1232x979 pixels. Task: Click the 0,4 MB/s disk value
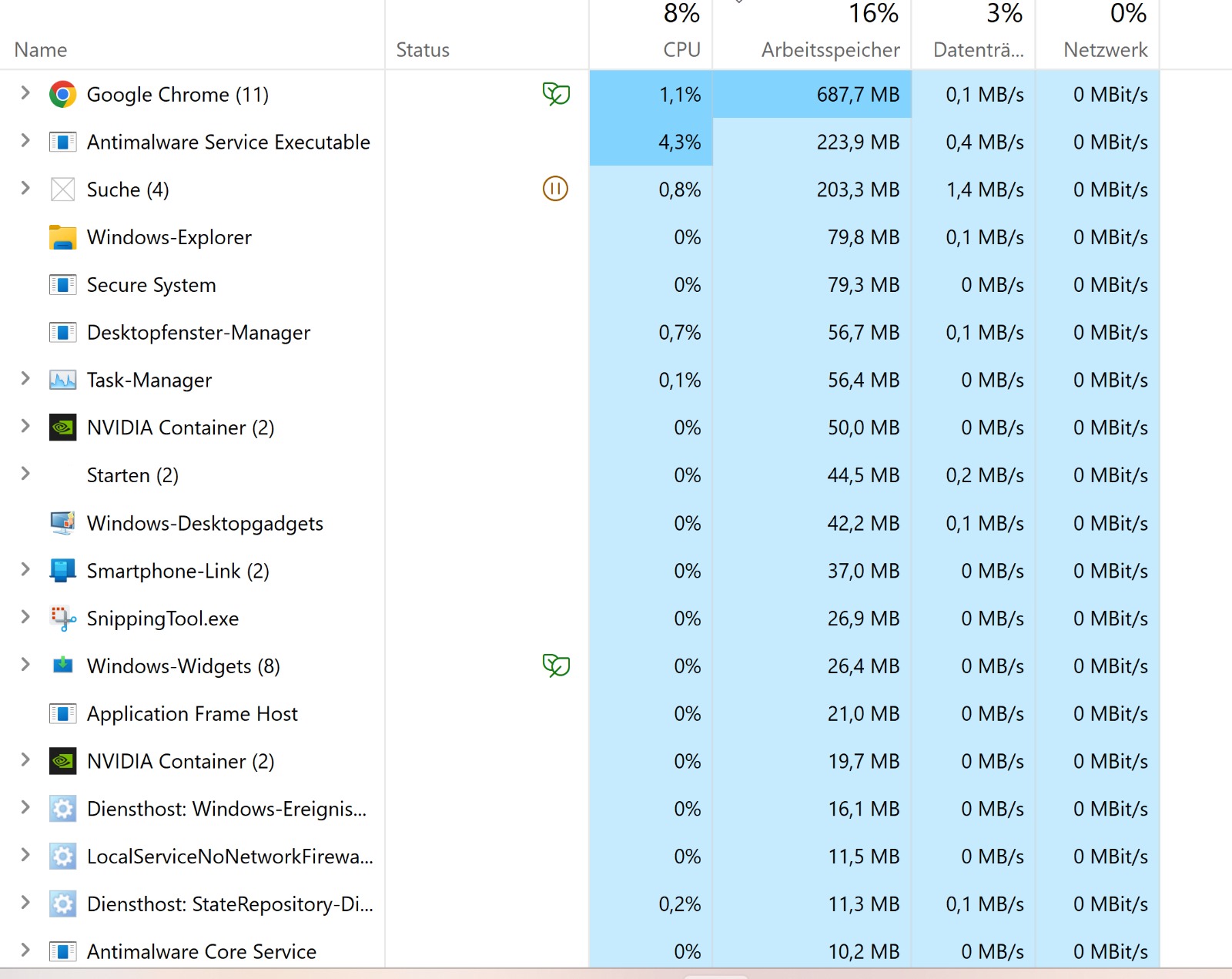(985, 142)
